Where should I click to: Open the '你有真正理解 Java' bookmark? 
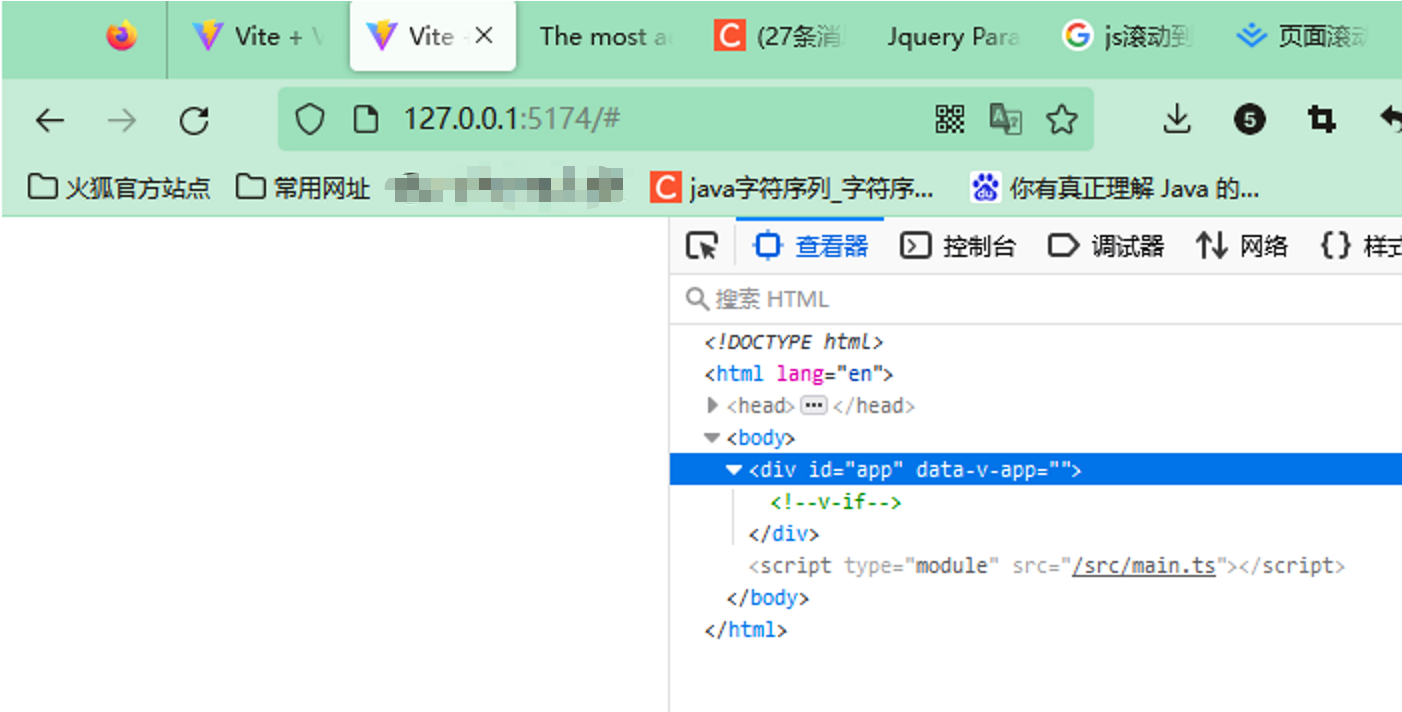pyautogui.click(x=1115, y=187)
